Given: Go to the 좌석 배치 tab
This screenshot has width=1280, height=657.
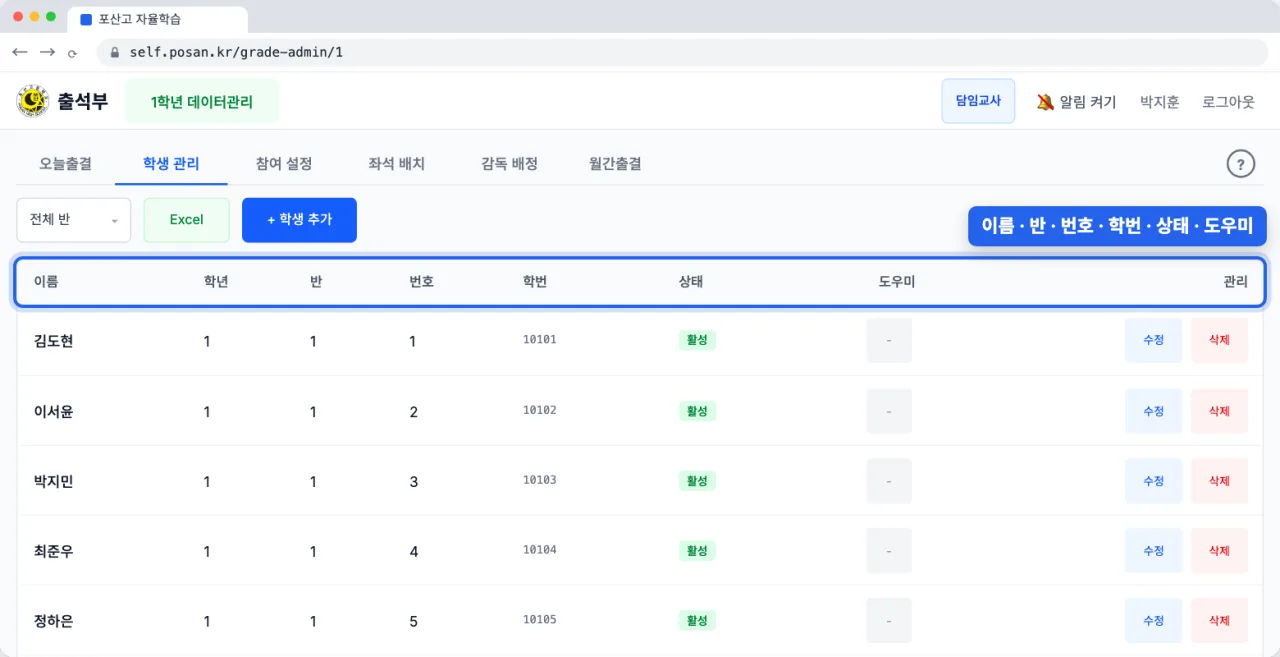Looking at the screenshot, I should pos(397,163).
